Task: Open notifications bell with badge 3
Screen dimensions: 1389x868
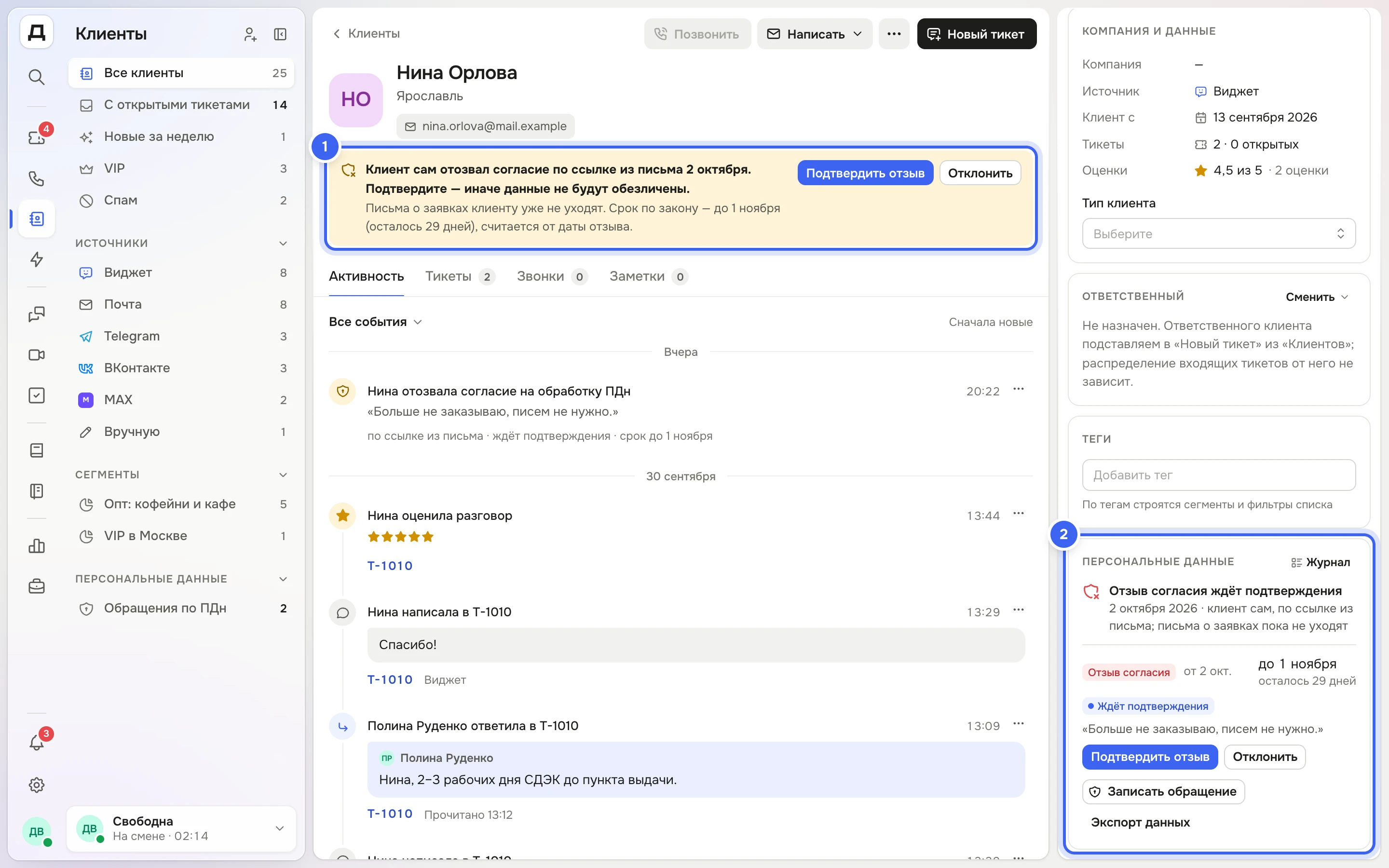Action: coord(36,742)
